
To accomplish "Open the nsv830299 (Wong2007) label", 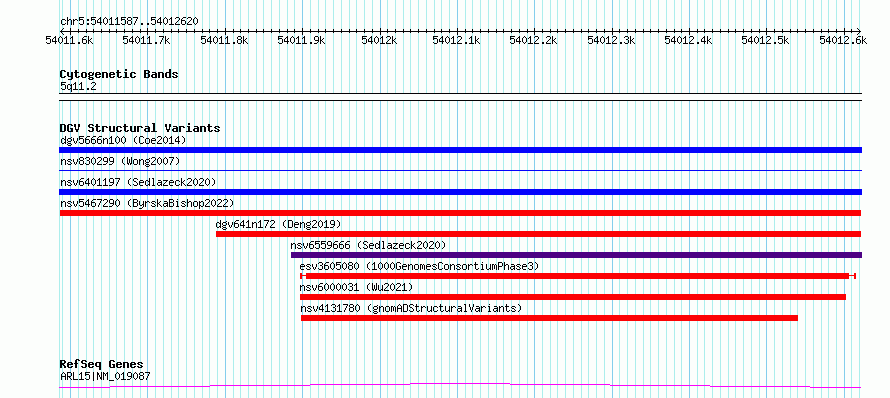I will pyautogui.click(x=120, y=161).
